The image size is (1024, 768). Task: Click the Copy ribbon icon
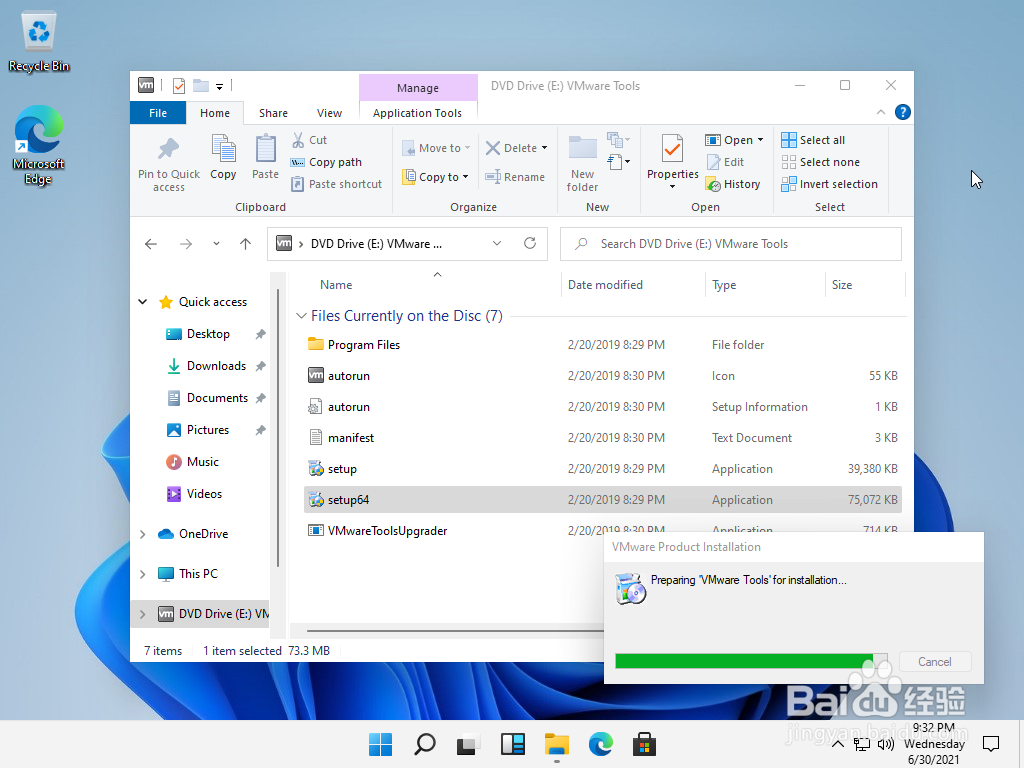223,149
